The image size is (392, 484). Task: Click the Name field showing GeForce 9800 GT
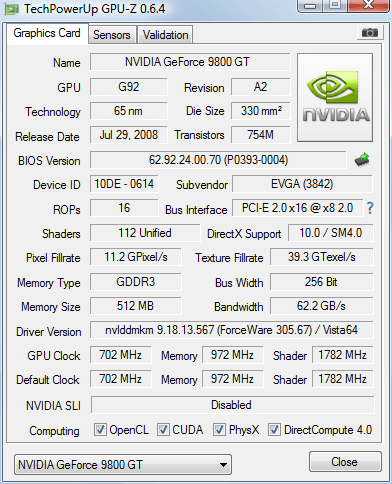(x=190, y=62)
